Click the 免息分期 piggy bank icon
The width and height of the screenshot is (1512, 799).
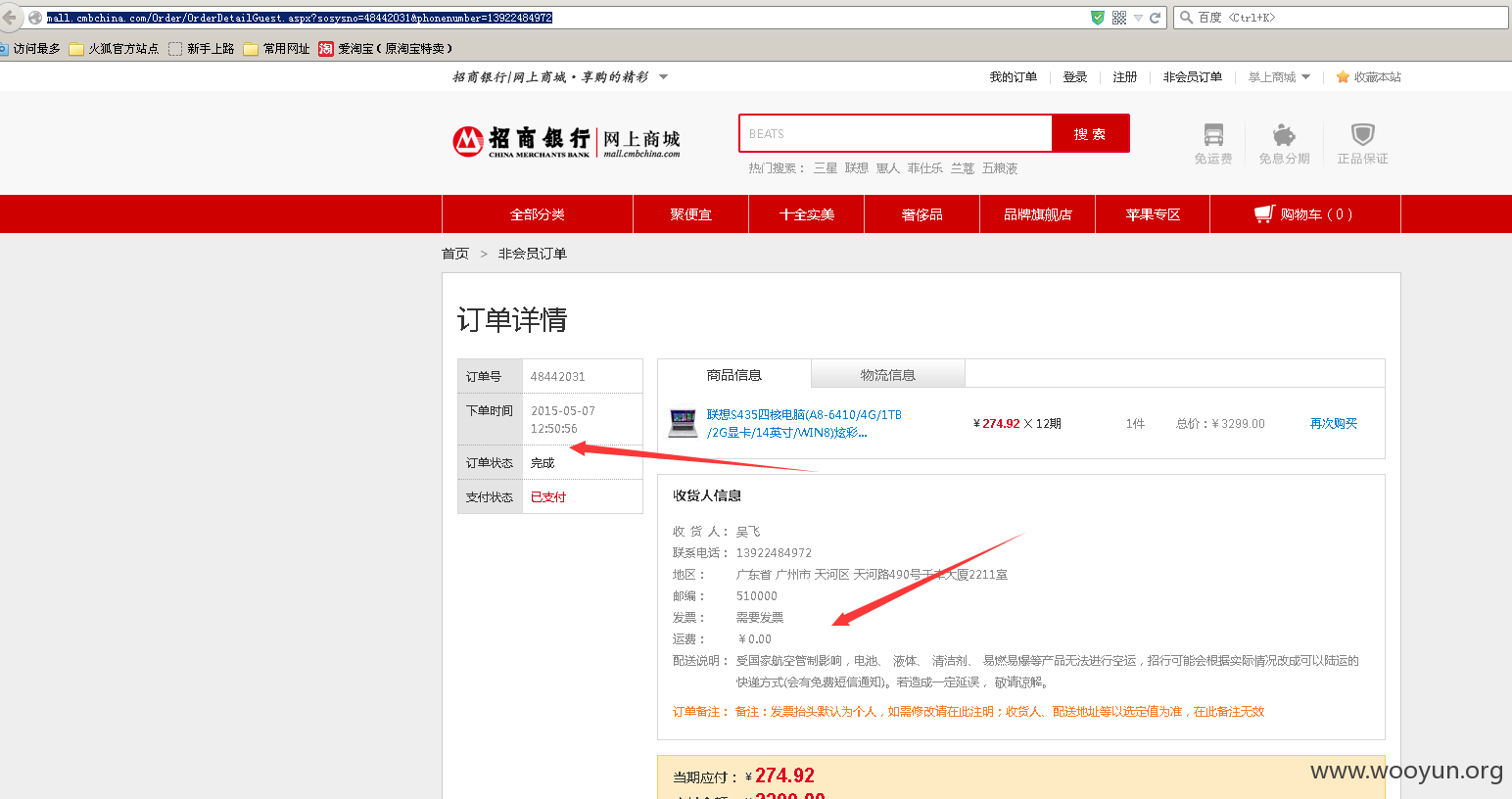pyautogui.click(x=1284, y=135)
